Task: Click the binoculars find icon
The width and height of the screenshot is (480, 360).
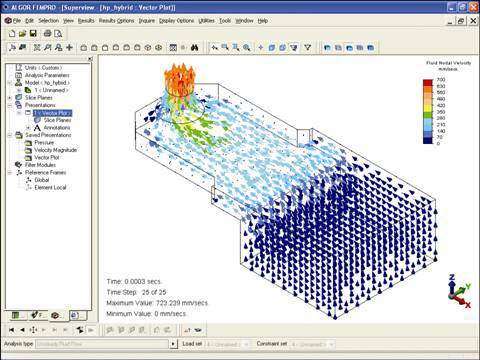Action: pyautogui.click(x=195, y=48)
